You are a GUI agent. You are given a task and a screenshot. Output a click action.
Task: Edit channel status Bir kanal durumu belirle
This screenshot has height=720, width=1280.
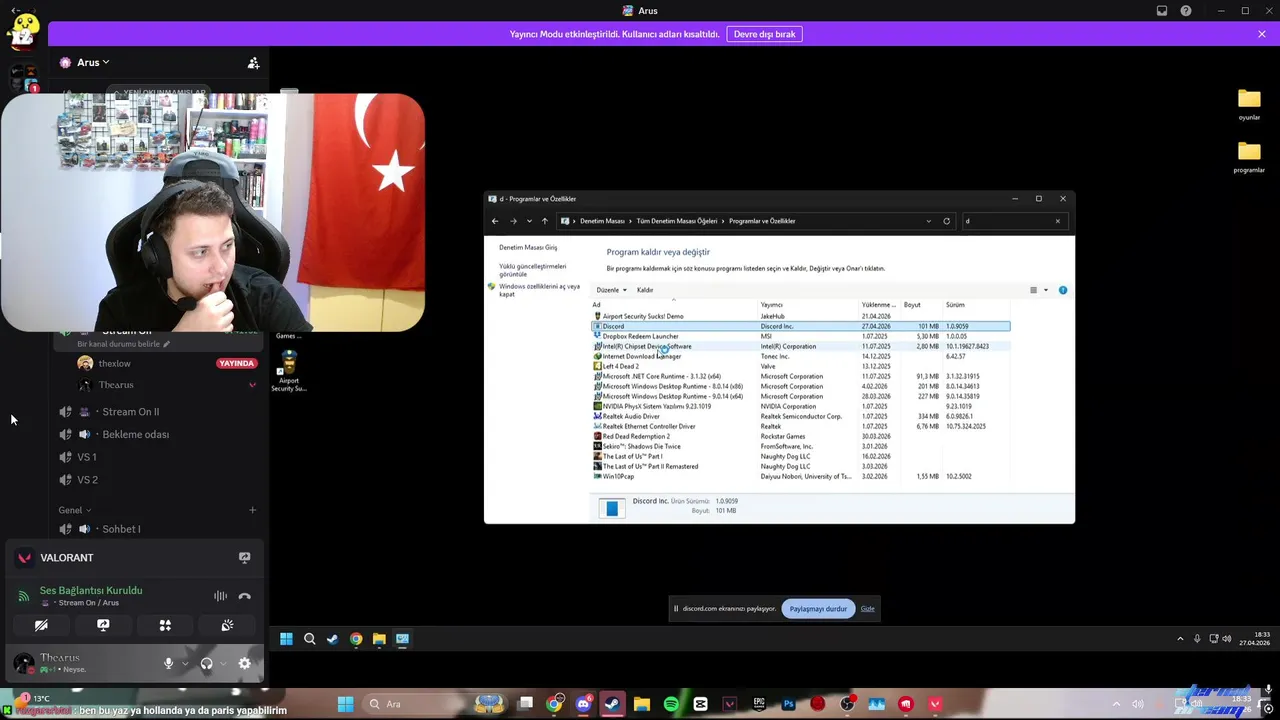point(123,344)
